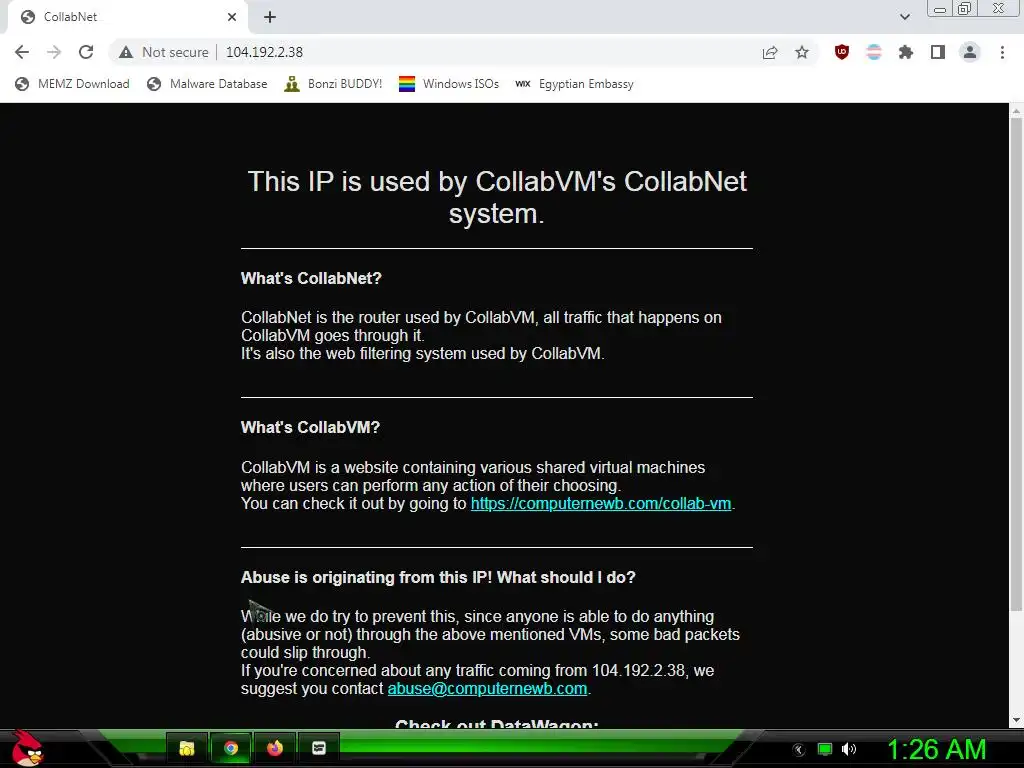Open a new tab with the plus button

pyautogui.click(x=270, y=17)
